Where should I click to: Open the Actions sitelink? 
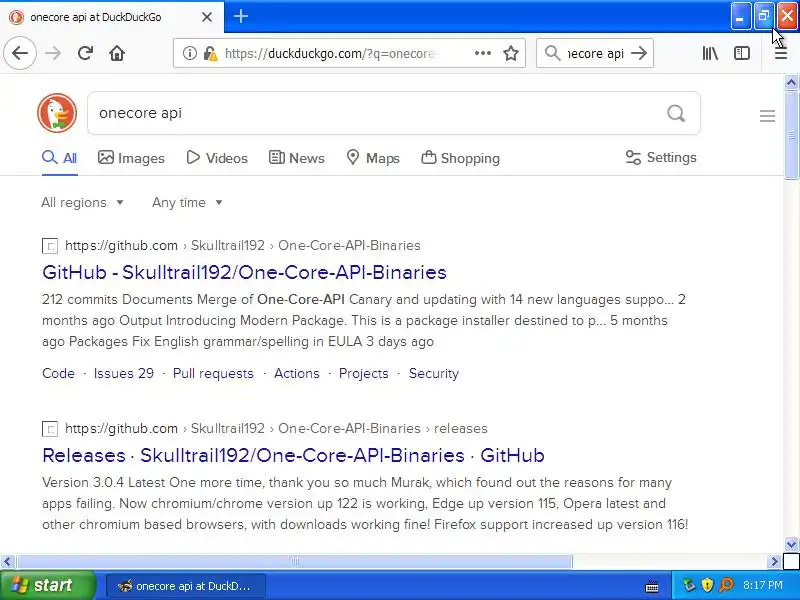297,373
